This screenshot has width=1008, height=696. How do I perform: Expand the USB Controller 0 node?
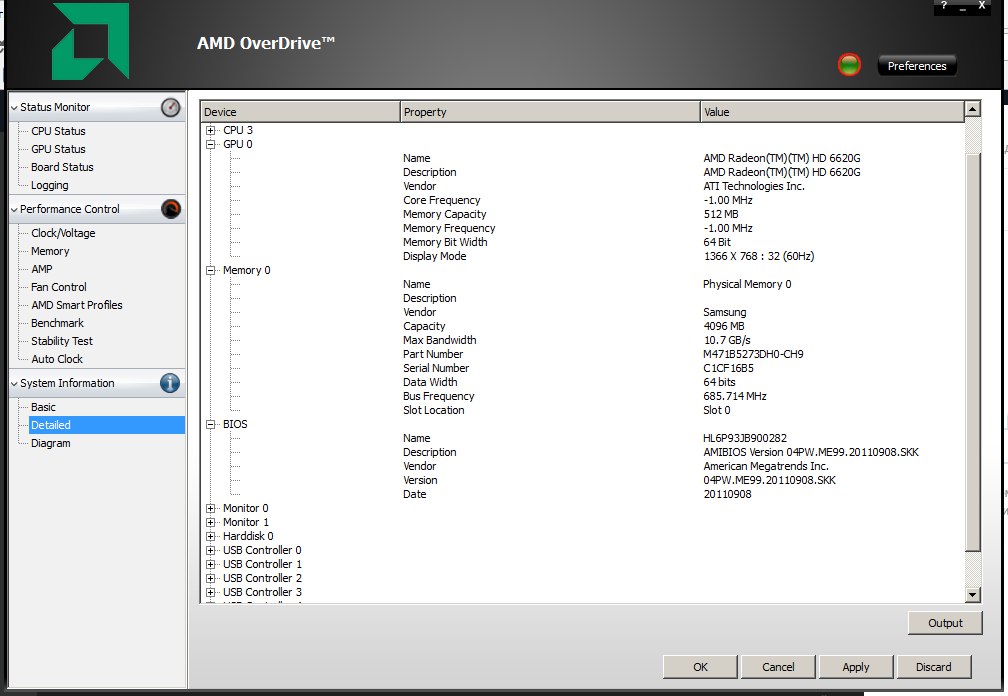[x=210, y=551]
